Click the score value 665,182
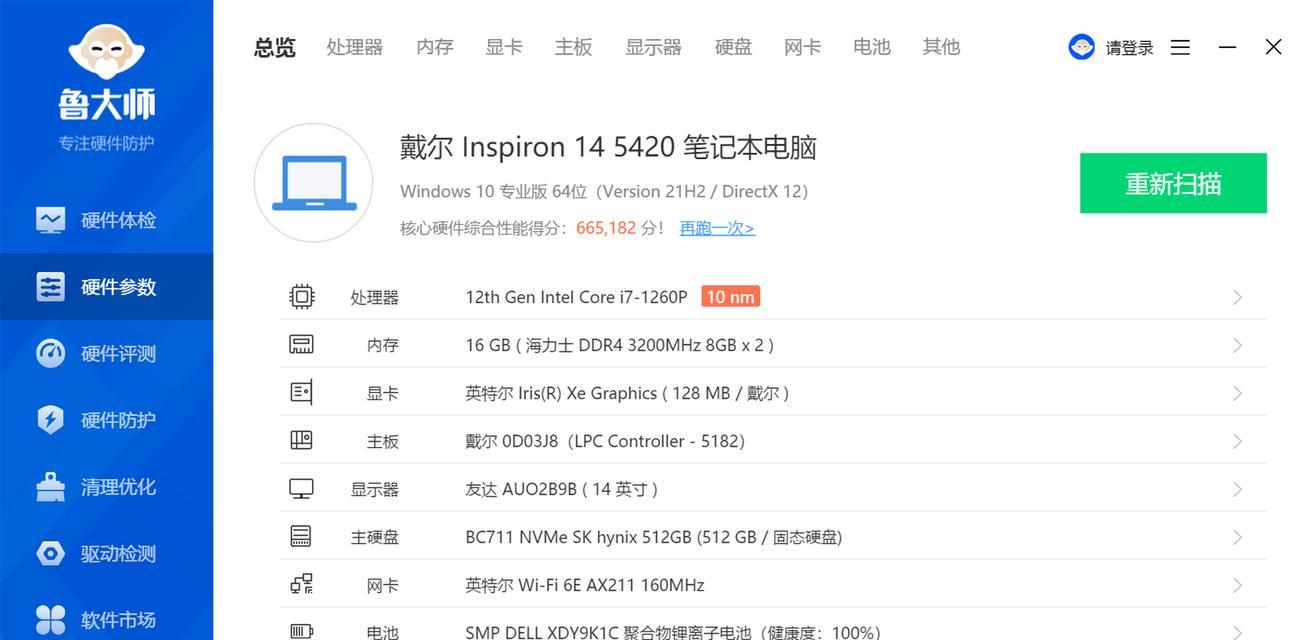Image resolution: width=1307 pixels, height=640 pixels. pyautogui.click(x=606, y=228)
